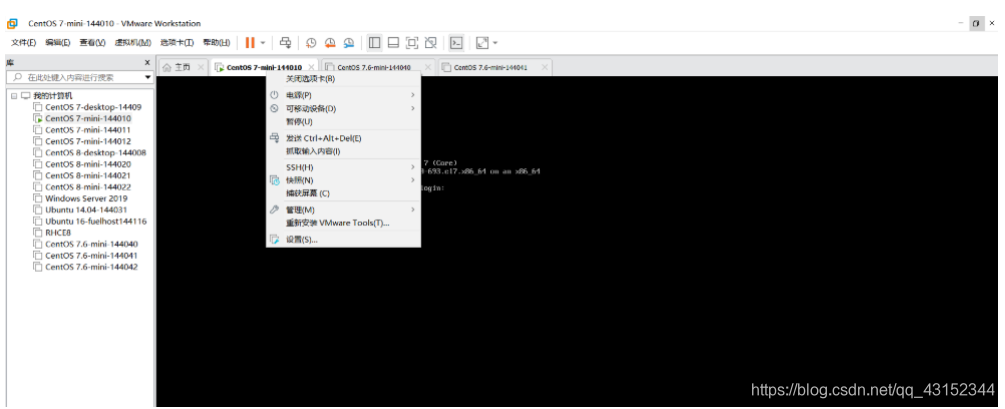
Task: Expand the 管理(M) manage submenu
Action: pos(344,210)
